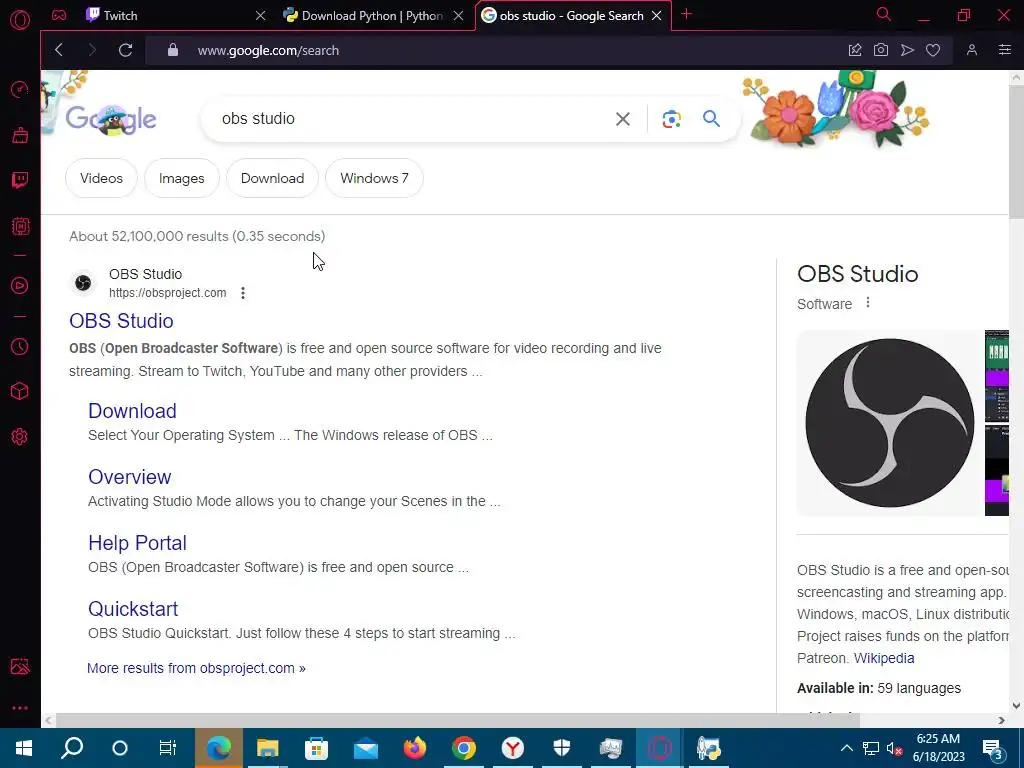Click the address bar URL
Image resolution: width=1024 pixels, height=768 pixels.
tap(268, 50)
